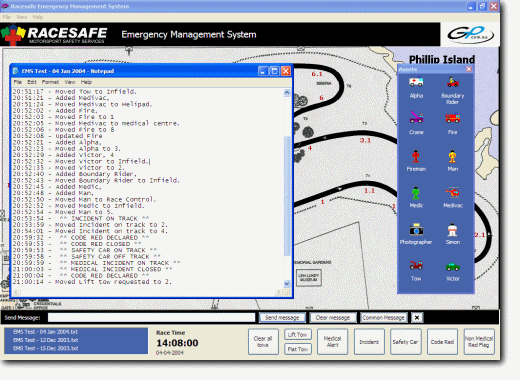Open Notepad Edit menu
The width and height of the screenshot is (520, 380).
[32, 82]
